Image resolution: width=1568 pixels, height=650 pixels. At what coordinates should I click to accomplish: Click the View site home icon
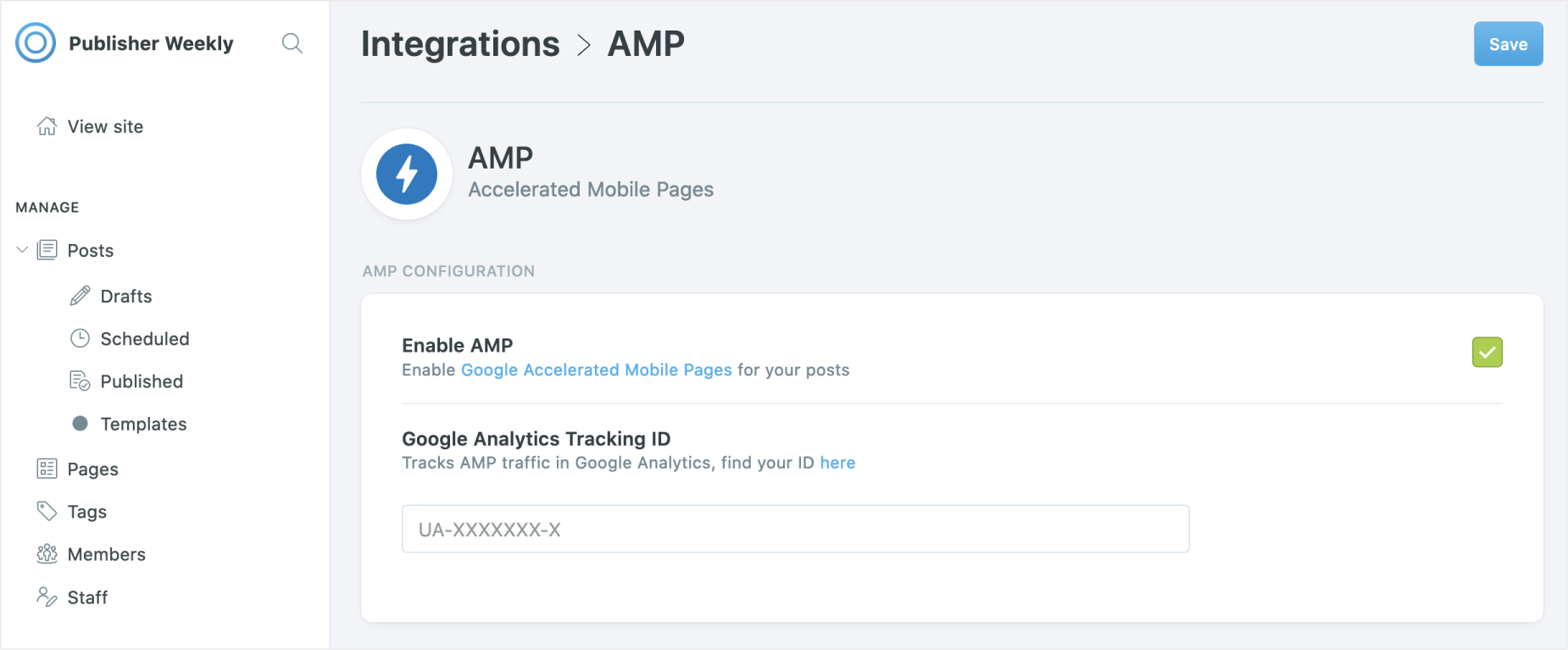(x=47, y=126)
